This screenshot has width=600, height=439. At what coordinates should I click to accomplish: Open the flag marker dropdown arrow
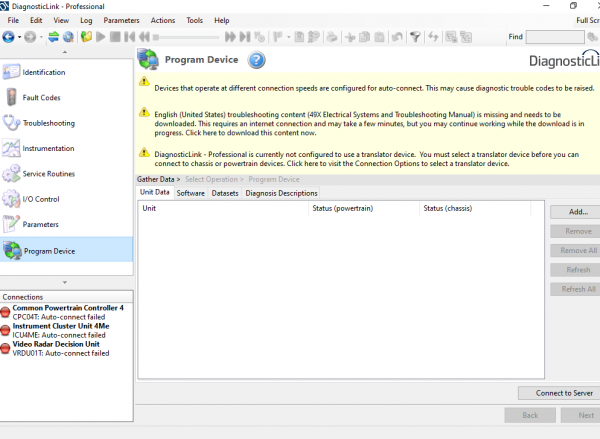[289, 37]
